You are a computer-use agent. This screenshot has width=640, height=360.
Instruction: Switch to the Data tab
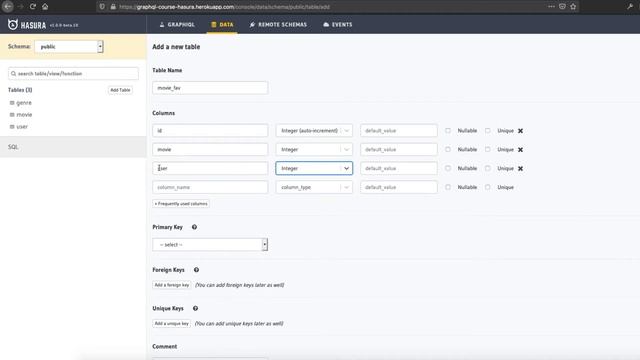(x=222, y=24)
